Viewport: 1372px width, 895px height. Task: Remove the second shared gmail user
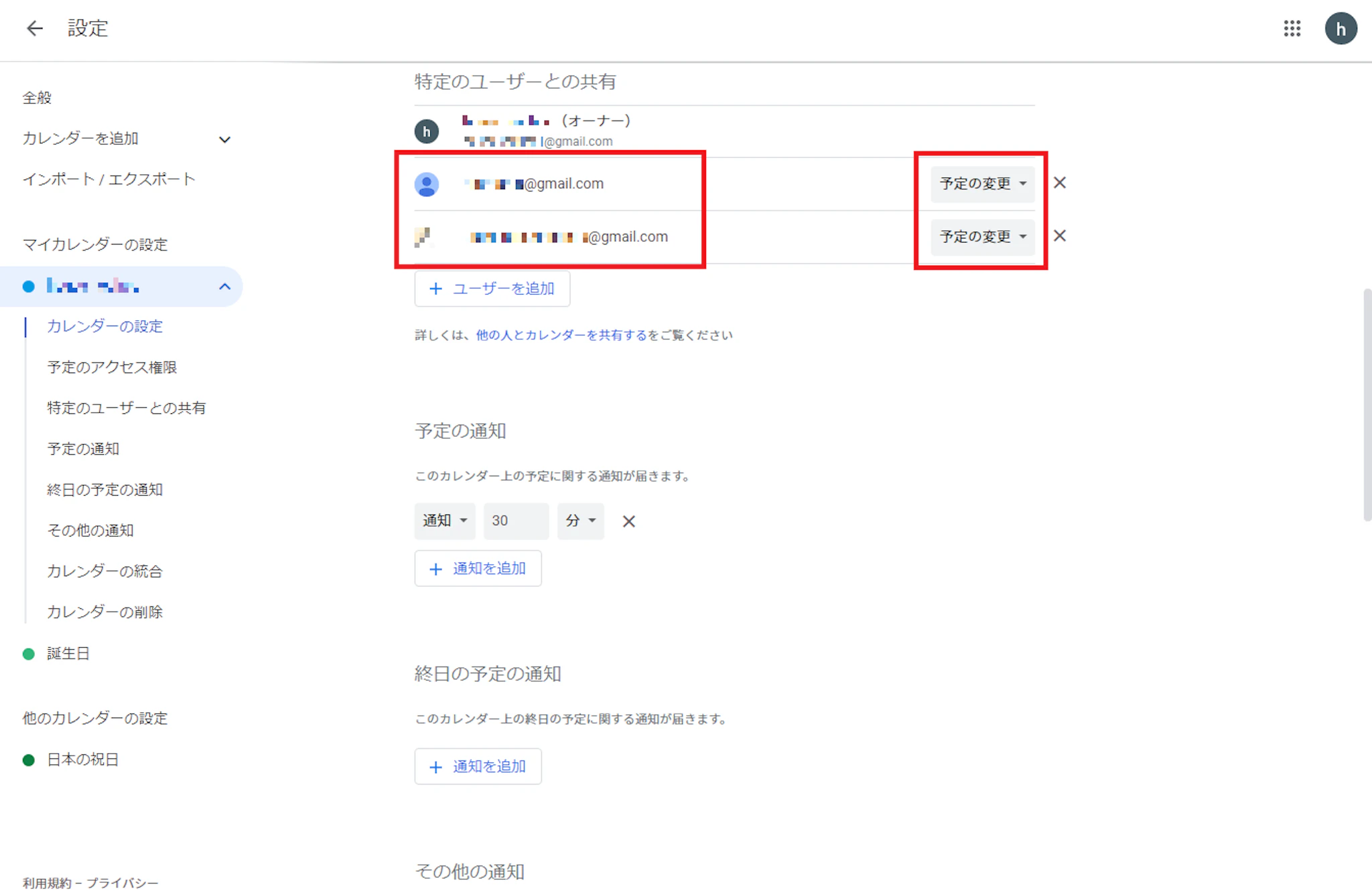coord(1059,236)
